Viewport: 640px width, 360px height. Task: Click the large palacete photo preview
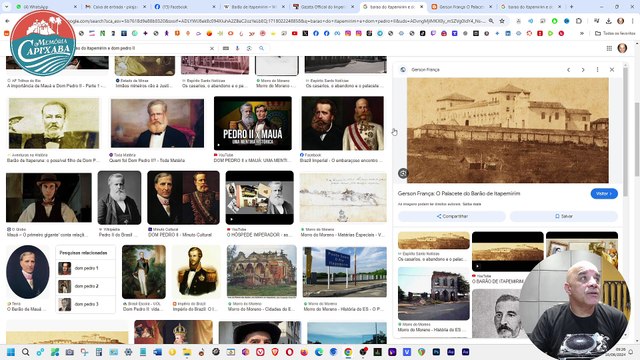(507, 131)
